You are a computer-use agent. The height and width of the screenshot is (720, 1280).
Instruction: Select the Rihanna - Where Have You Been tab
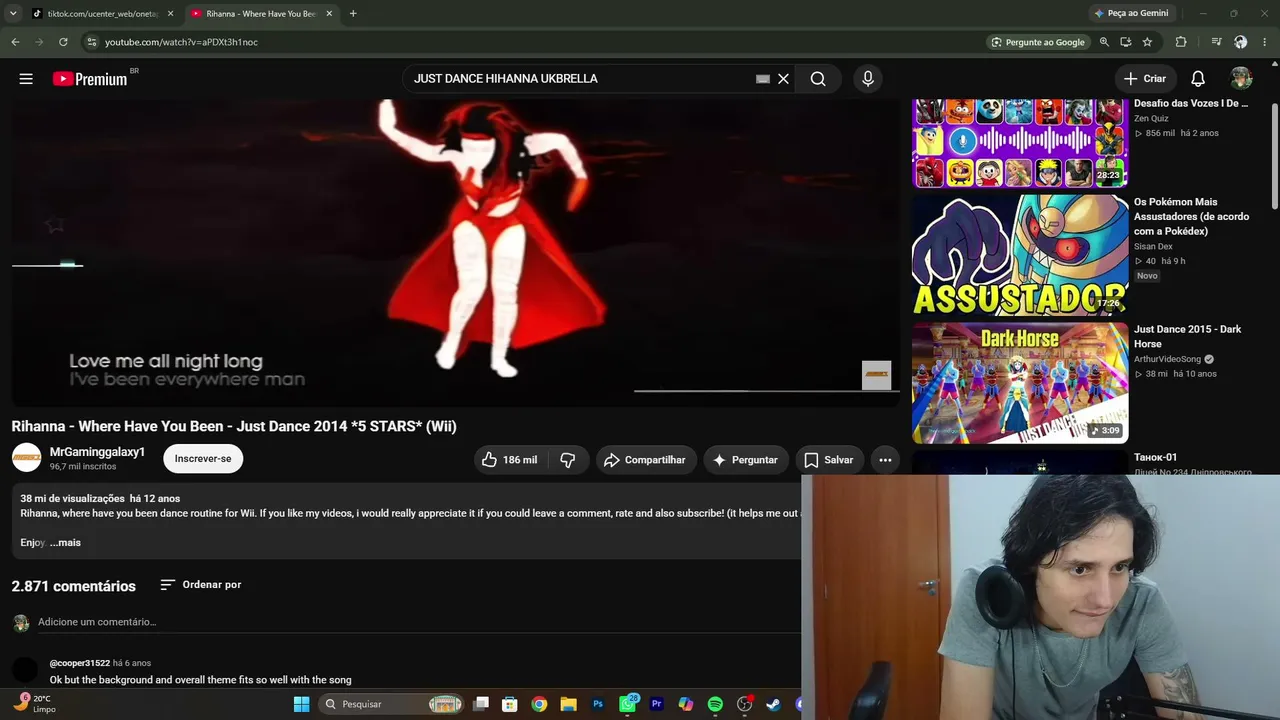[x=260, y=14]
